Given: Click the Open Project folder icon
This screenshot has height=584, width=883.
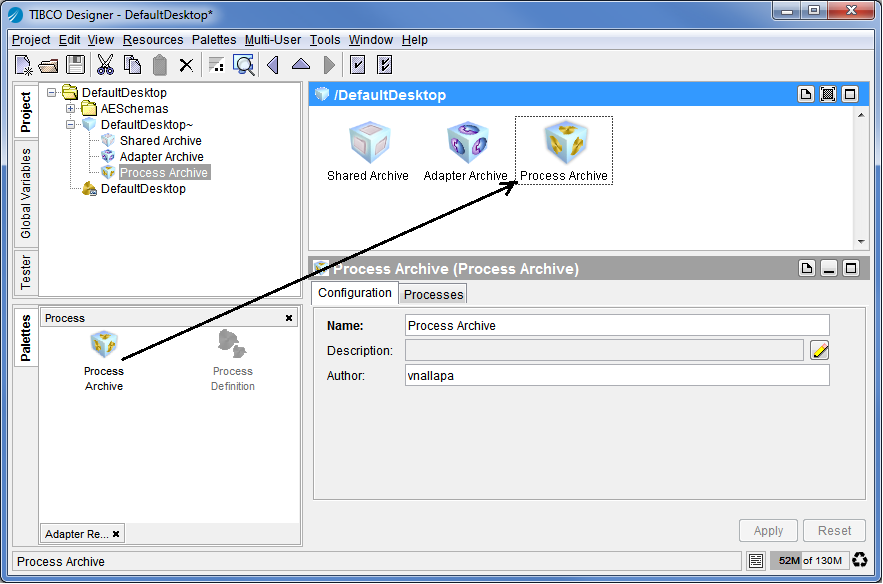Looking at the screenshot, I should pos(48,66).
